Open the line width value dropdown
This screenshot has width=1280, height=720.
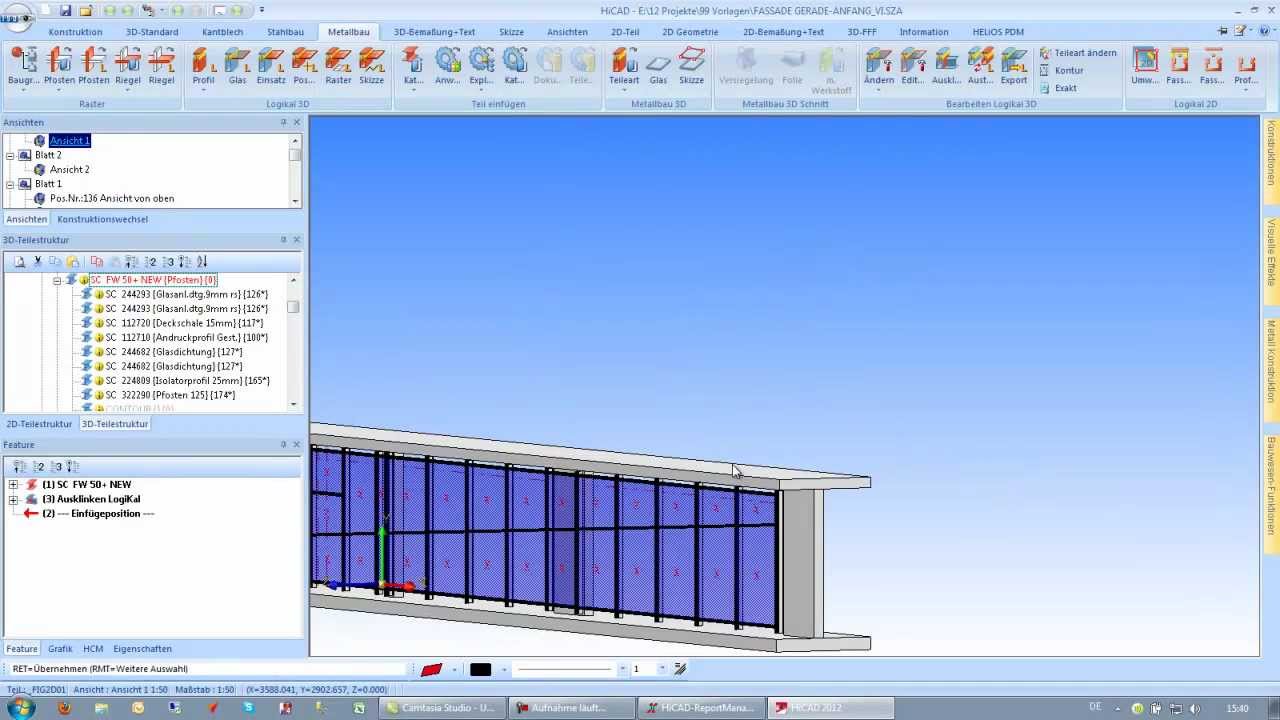click(x=664, y=669)
